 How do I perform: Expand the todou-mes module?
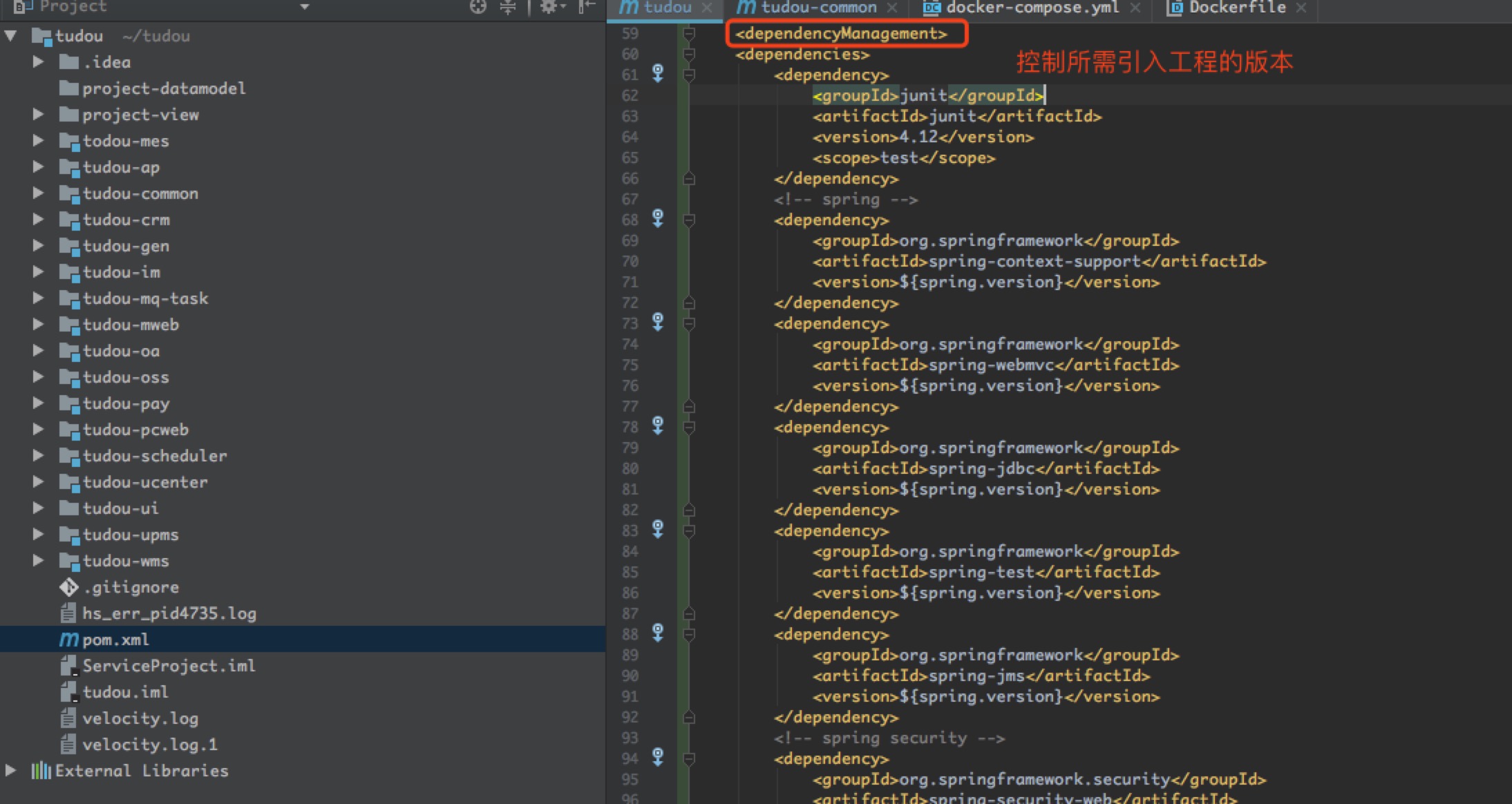tap(39, 141)
